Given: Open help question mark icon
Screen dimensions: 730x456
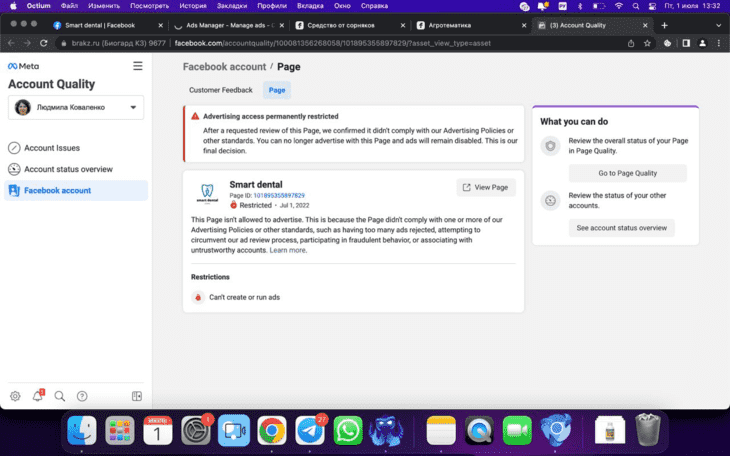Looking at the screenshot, I should (82, 396).
